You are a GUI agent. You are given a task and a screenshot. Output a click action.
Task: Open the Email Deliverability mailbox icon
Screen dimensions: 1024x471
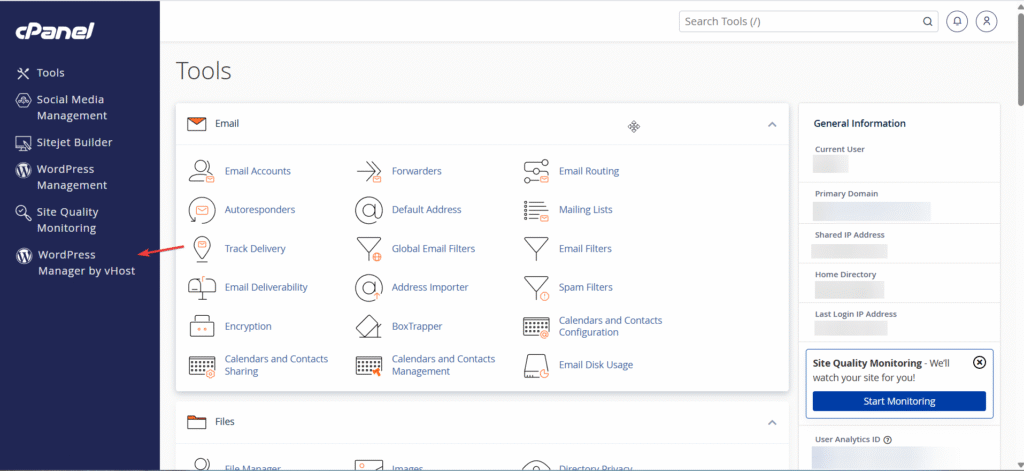201,287
